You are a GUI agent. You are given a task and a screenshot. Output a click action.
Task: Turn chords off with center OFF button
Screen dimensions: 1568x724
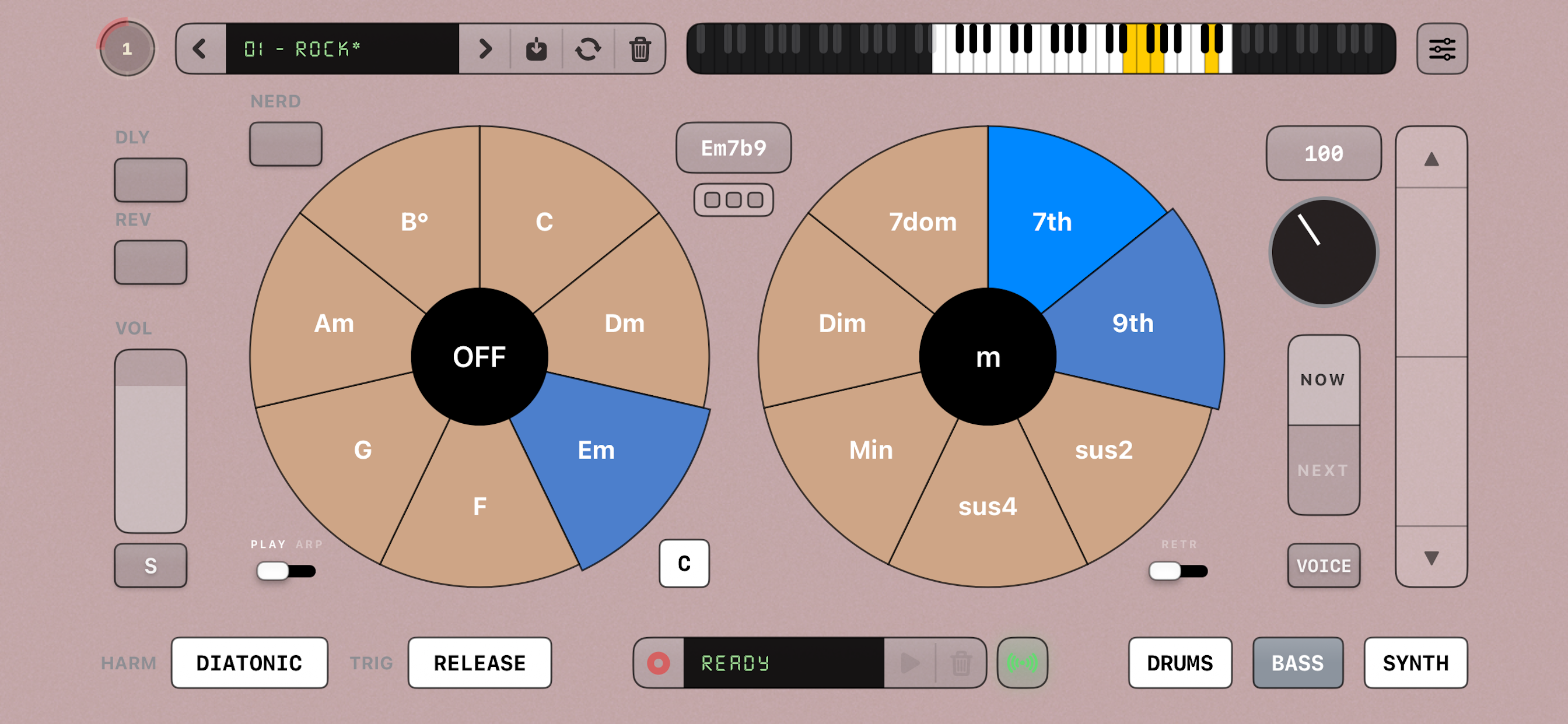click(x=480, y=357)
